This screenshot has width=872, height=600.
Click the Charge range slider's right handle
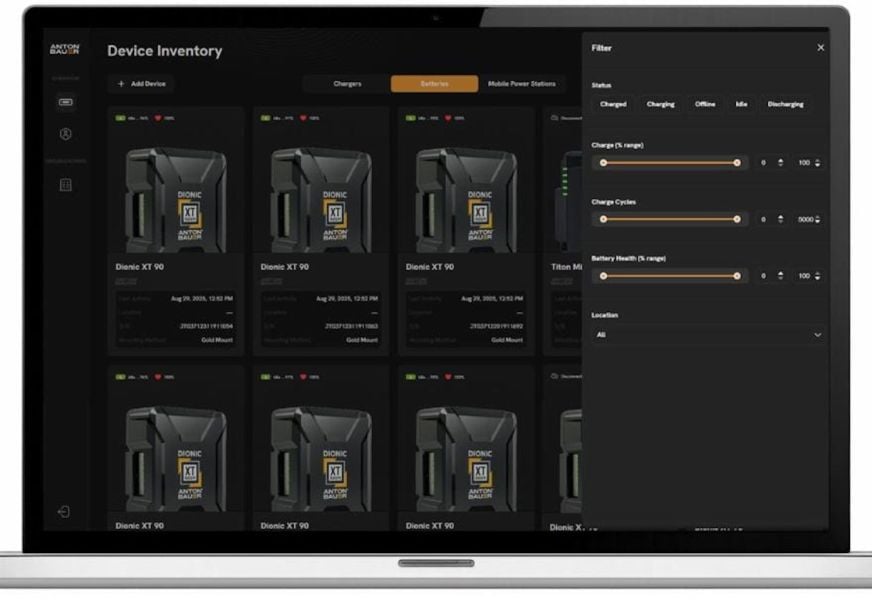click(737, 163)
